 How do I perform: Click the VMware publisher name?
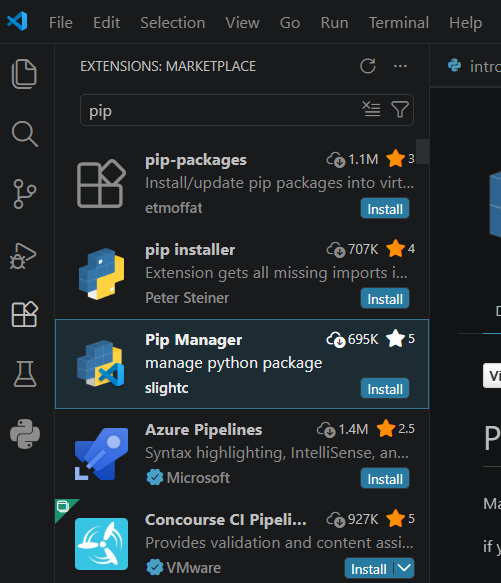click(193, 568)
